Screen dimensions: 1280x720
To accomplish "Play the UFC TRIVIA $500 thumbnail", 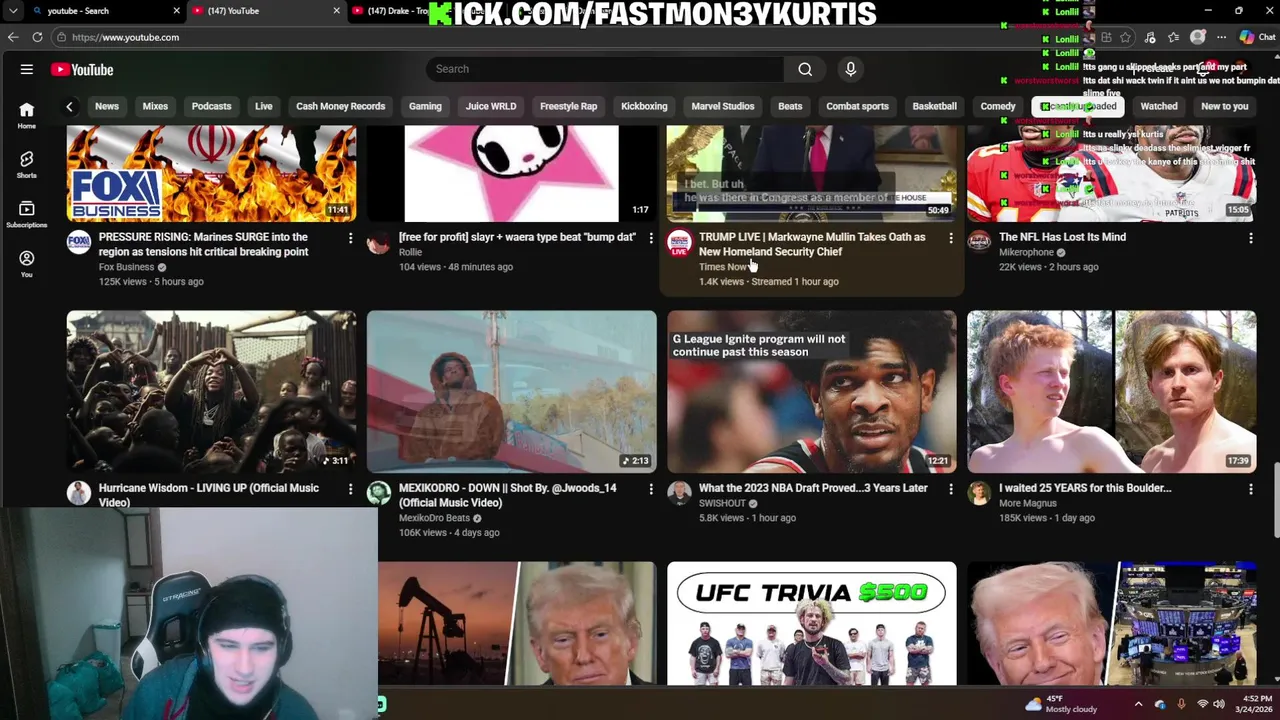I will (x=812, y=624).
